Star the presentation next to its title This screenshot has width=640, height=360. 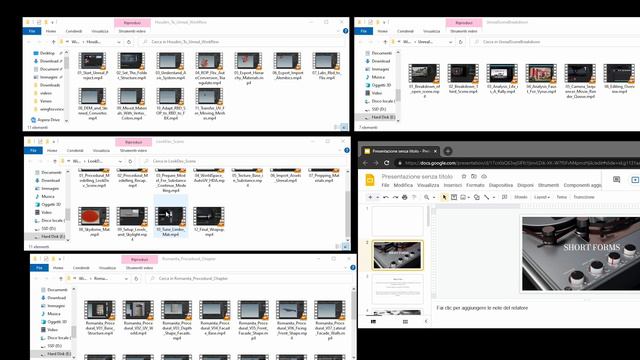click(x=464, y=176)
